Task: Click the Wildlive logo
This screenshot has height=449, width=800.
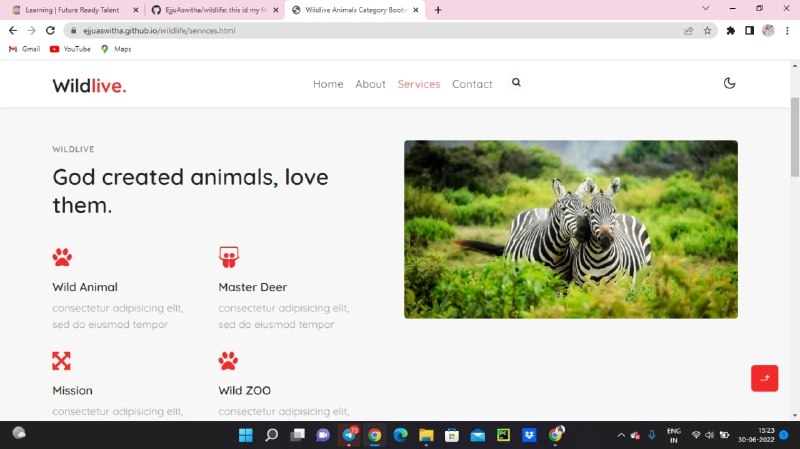Action: pyautogui.click(x=89, y=86)
